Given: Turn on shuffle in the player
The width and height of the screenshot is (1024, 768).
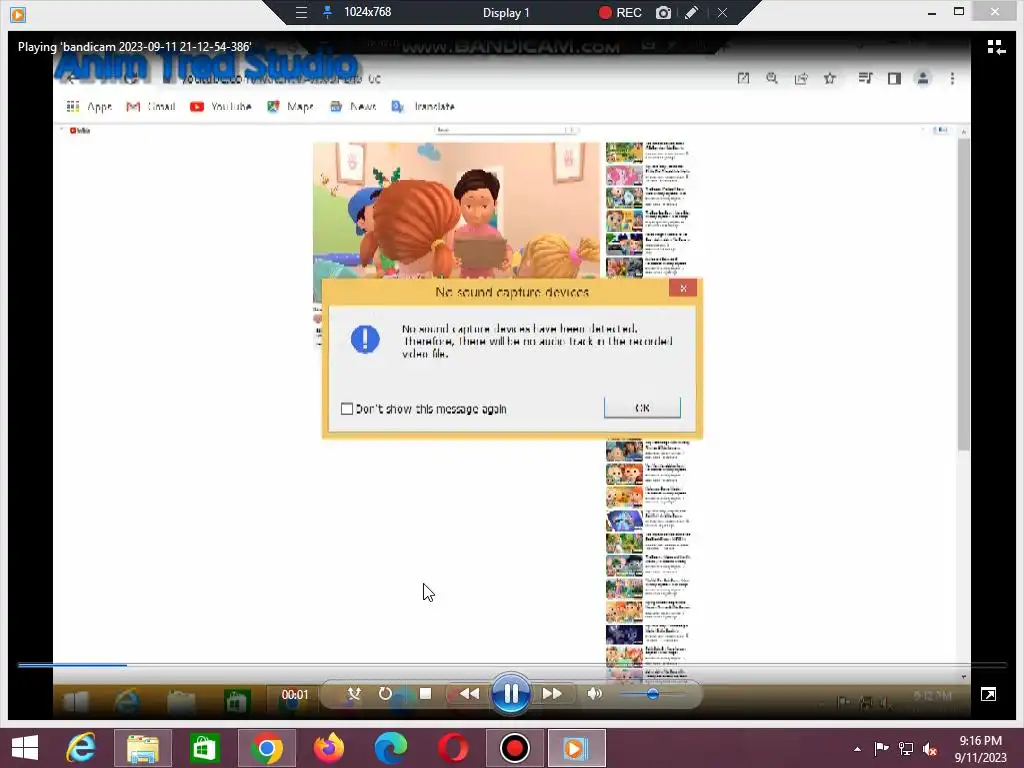Looking at the screenshot, I should (x=354, y=694).
